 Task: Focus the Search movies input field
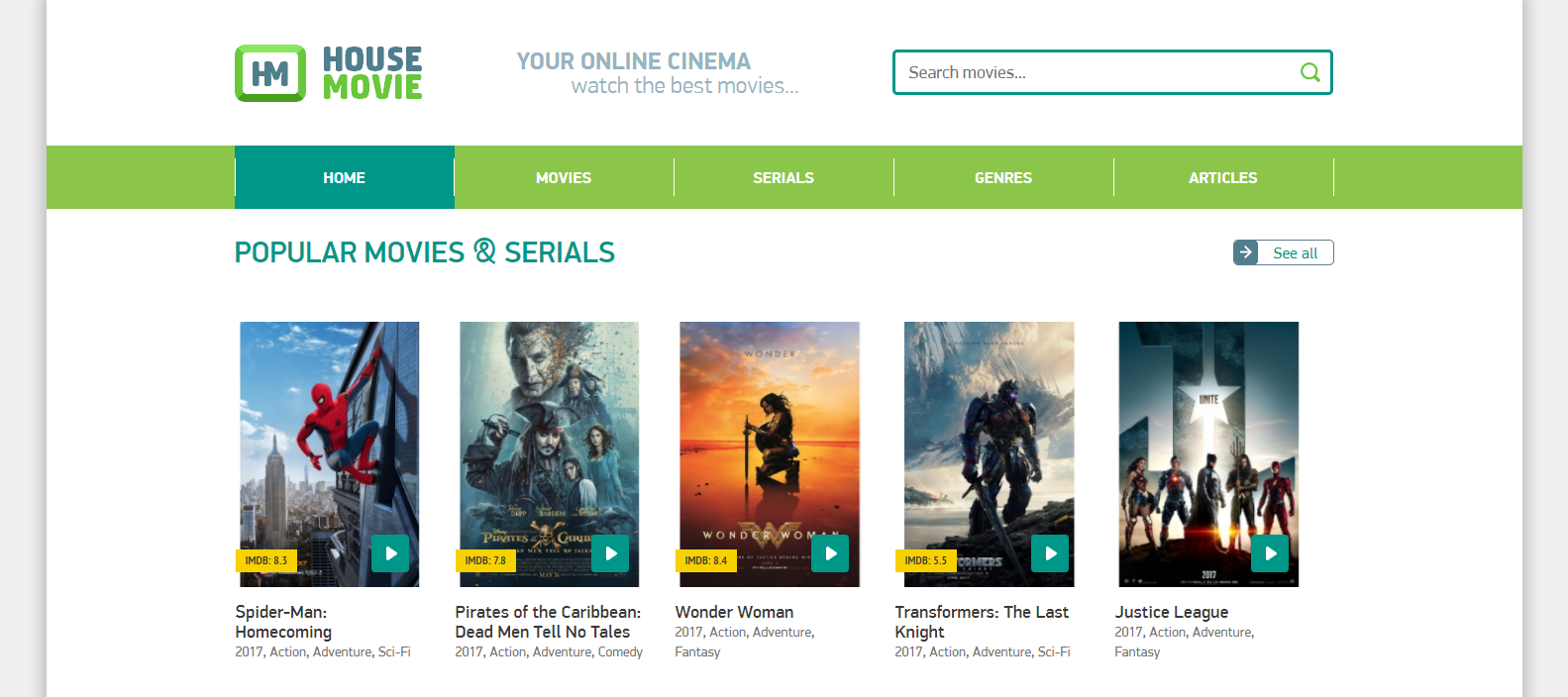click(1112, 72)
